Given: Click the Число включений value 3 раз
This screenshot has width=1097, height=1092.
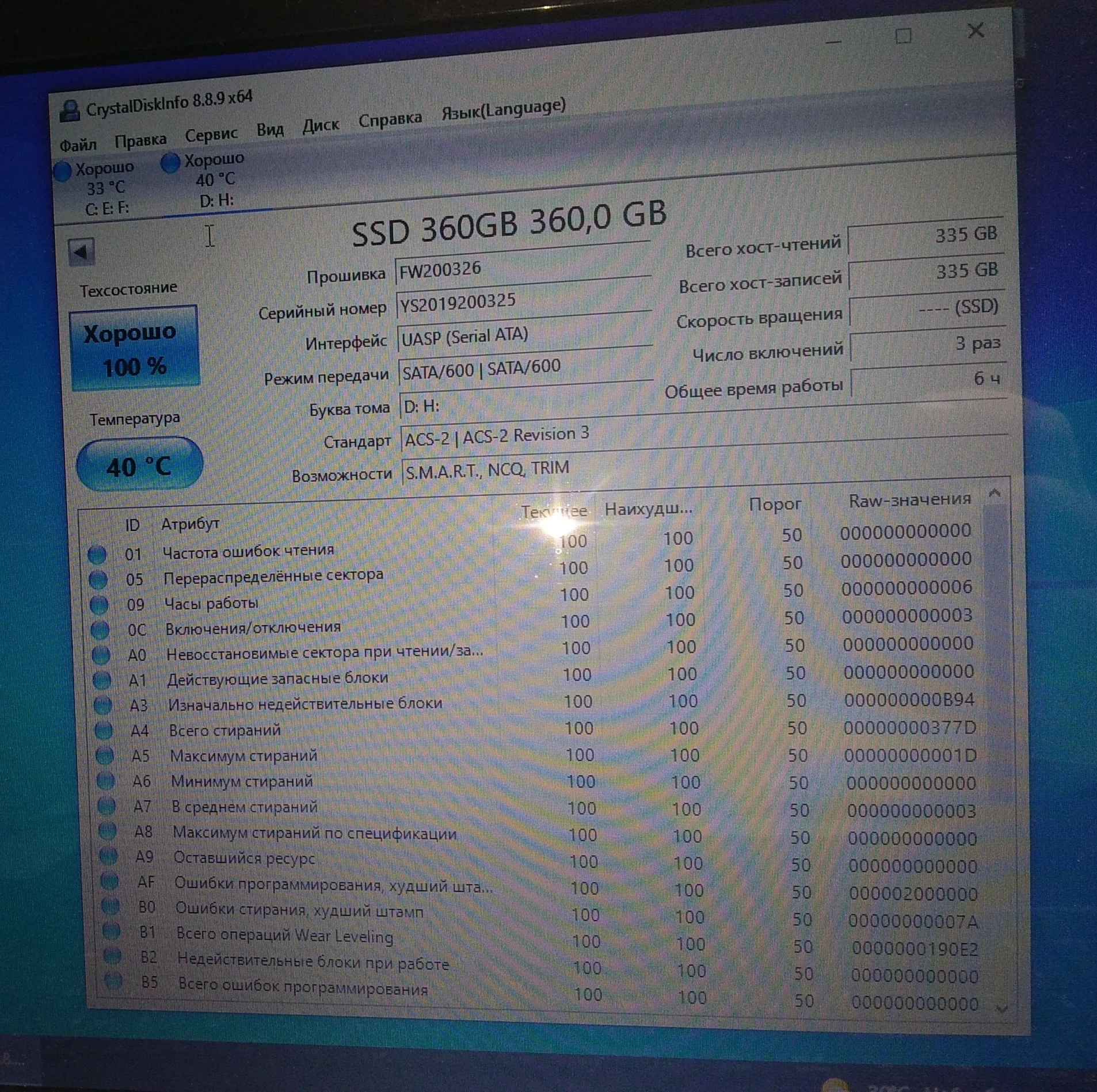Looking at the screenshot, I should point(928,344).
